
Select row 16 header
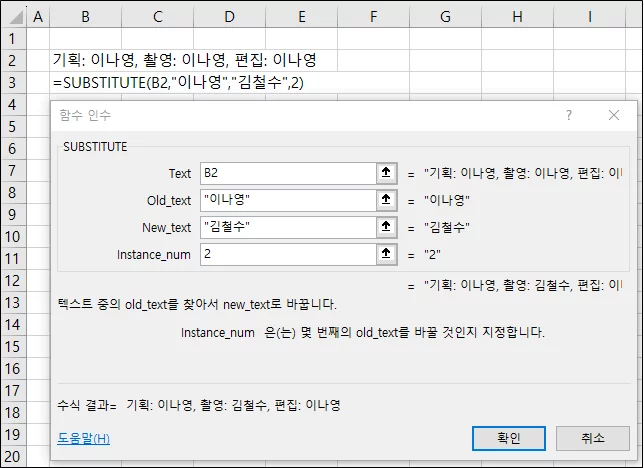pyautogui.click(x=14, y=369)
